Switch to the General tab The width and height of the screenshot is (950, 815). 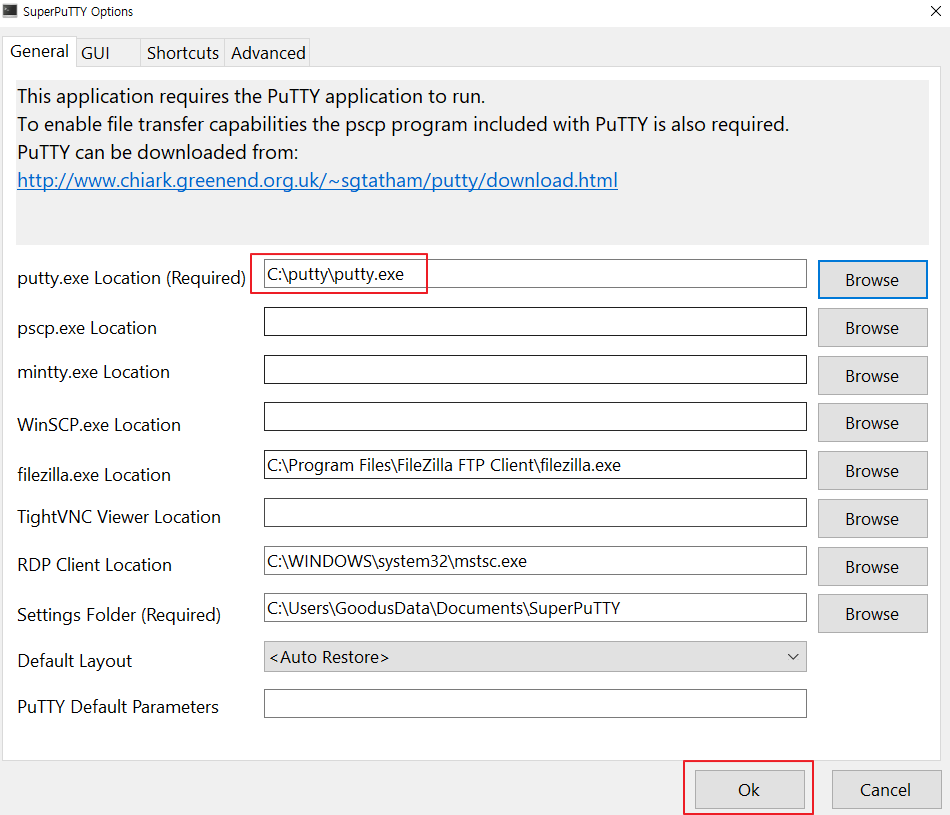coord(39,52)
